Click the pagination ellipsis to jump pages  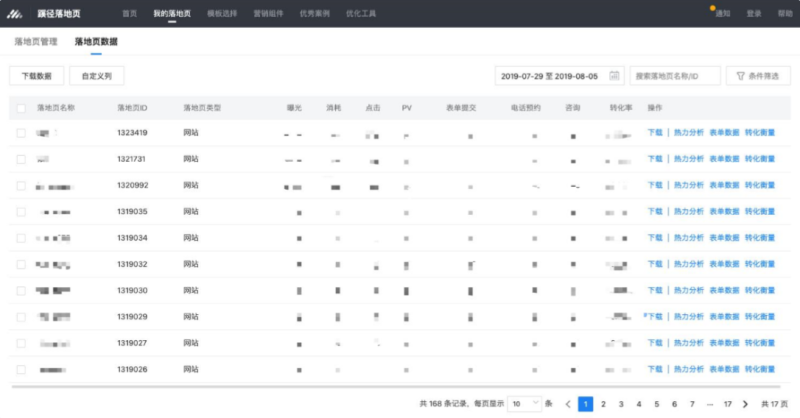coord(710,404)
